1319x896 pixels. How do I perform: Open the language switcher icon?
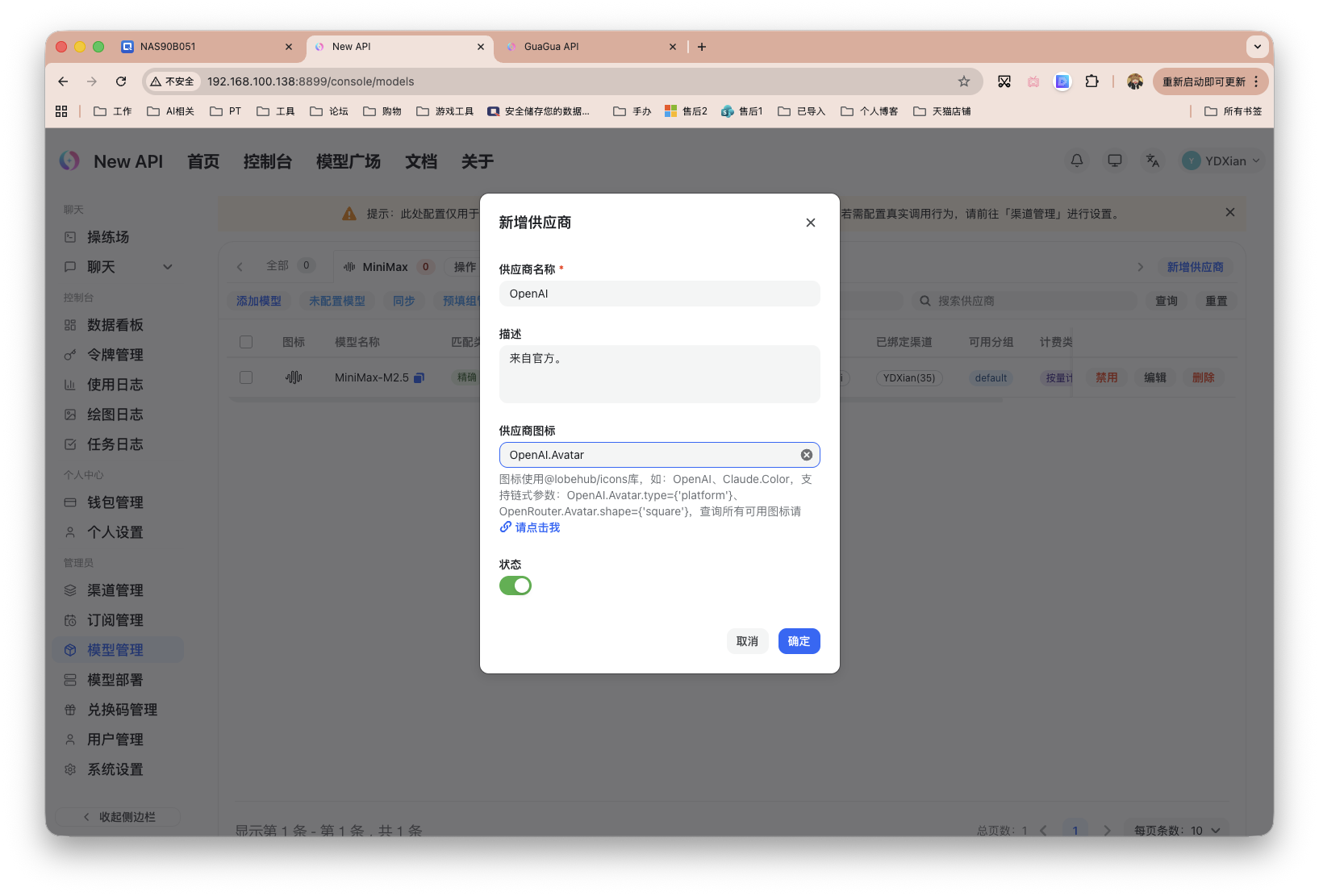pyautogui.click(x=1152, y=160)
